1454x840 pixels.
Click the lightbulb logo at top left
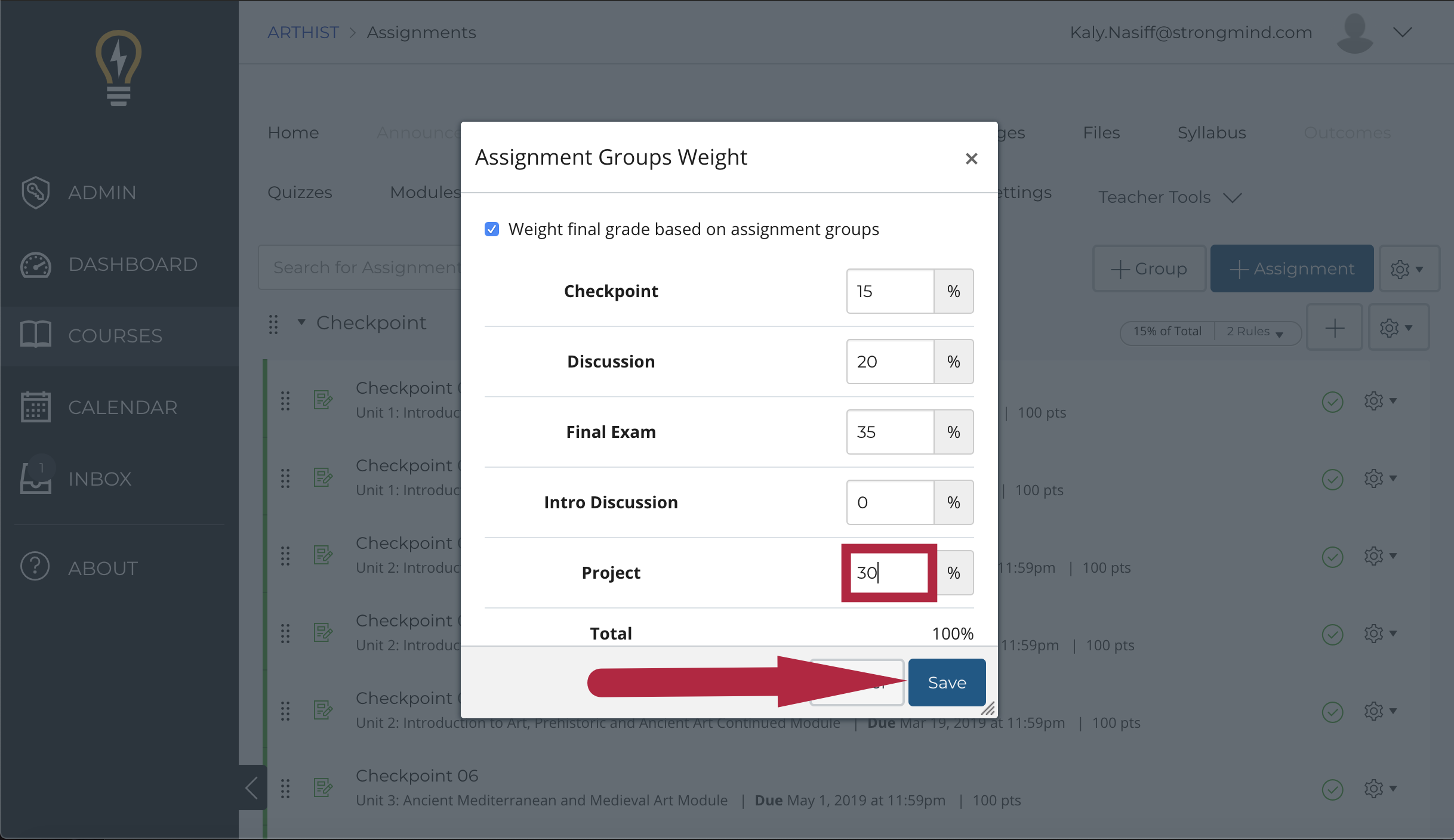119,69
